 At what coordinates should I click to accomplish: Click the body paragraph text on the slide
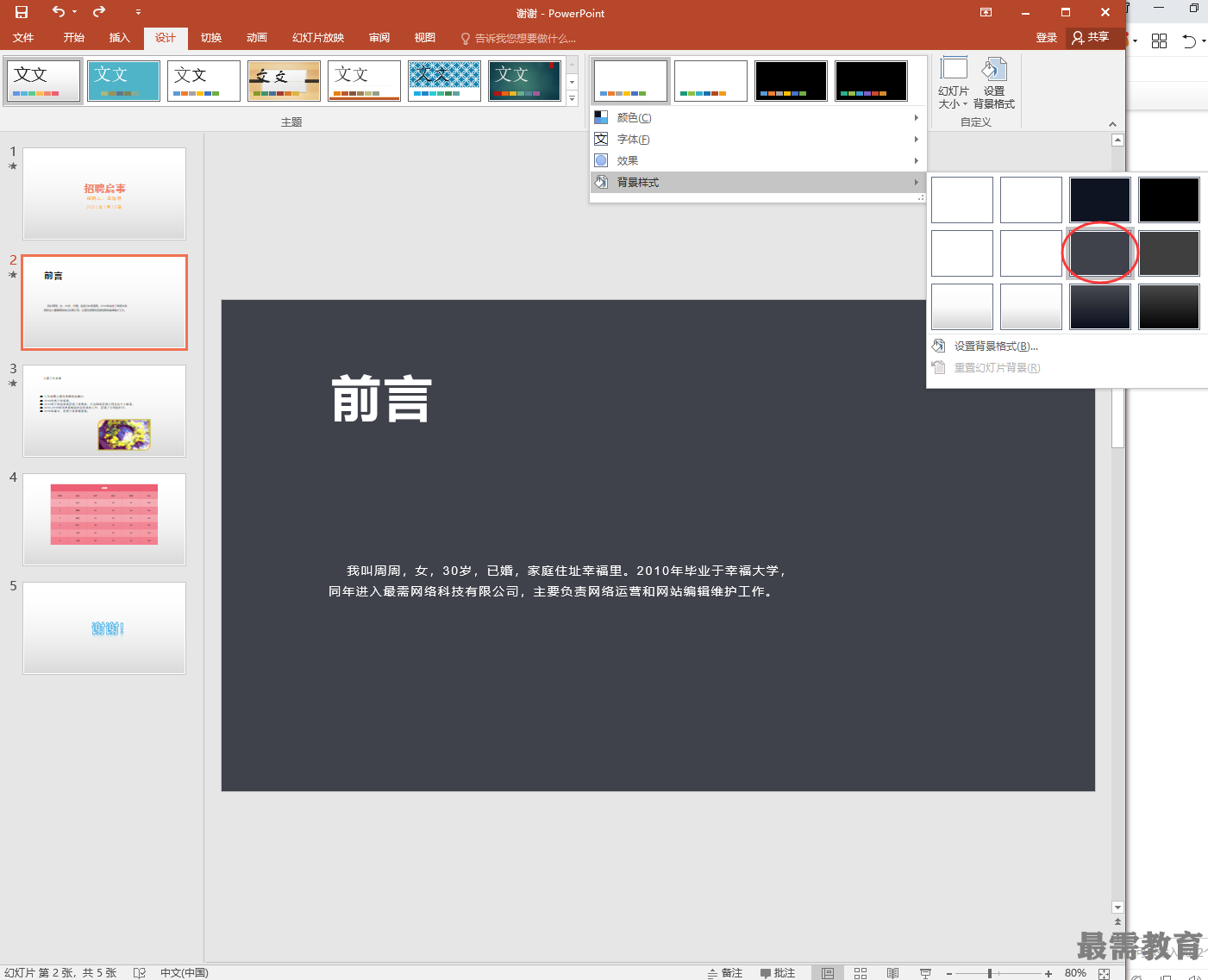556,581
